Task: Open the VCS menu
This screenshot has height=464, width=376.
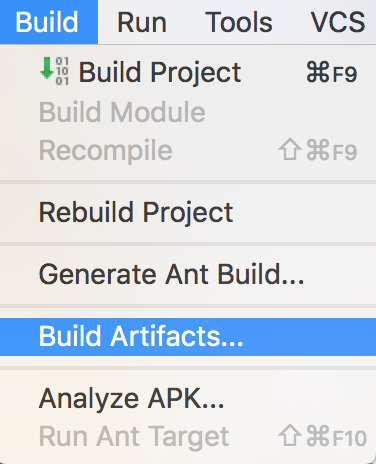Action: pos(338,22)
